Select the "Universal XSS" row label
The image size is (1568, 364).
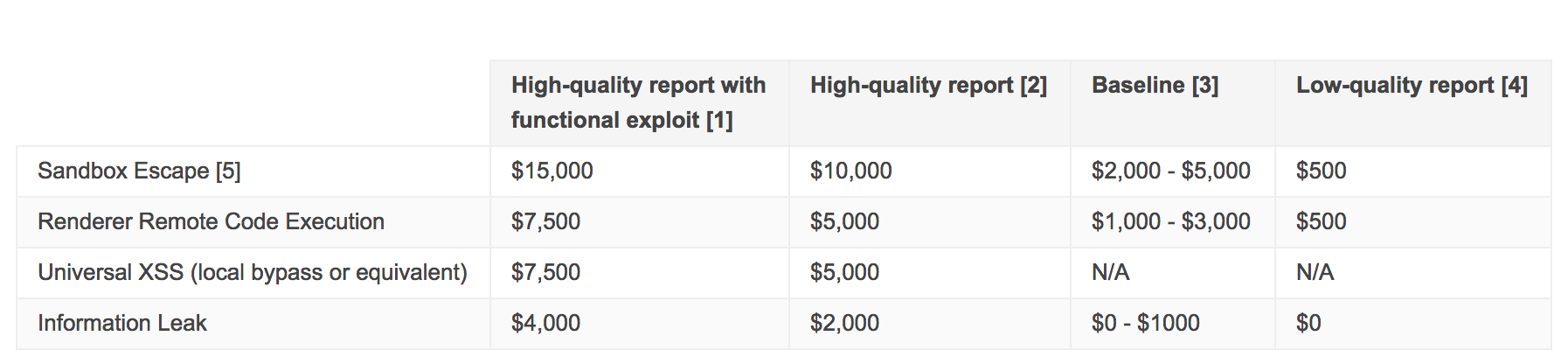point(252,272)
